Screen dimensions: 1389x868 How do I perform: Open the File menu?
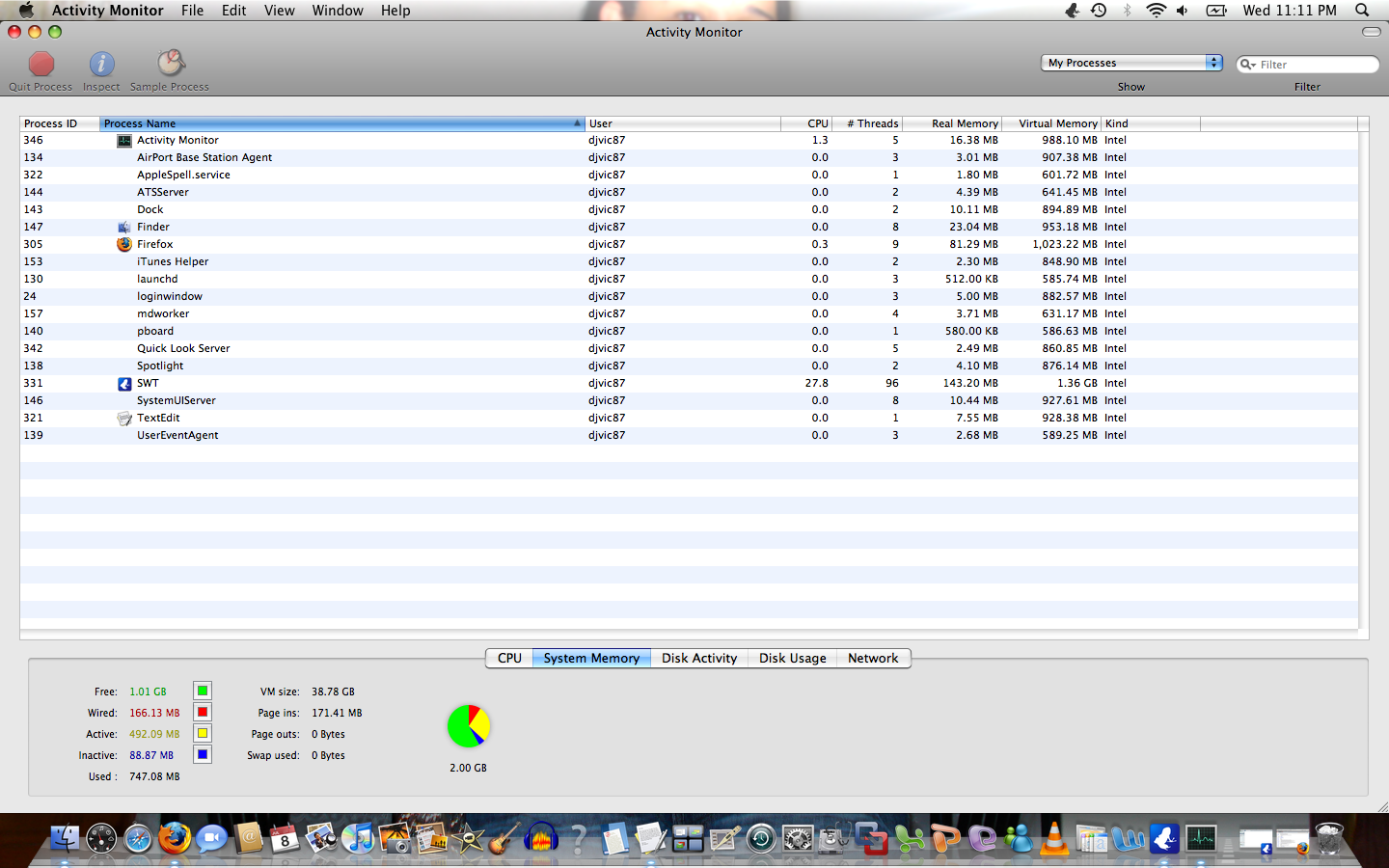pyautogui.click(x=192, y=10)
